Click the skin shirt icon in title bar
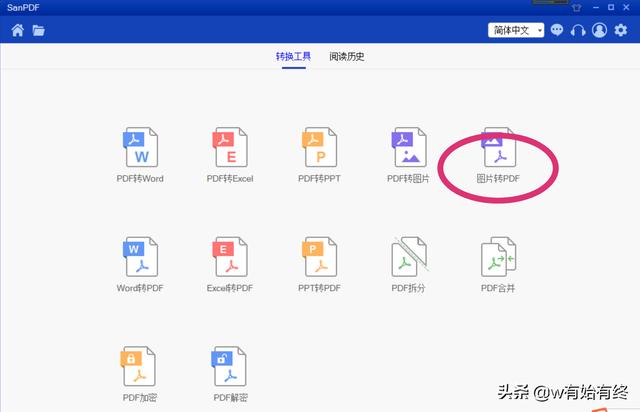Image resolution: width=640 pixels, height=412 pixels. pyautogui.click(x=576, y=7)
